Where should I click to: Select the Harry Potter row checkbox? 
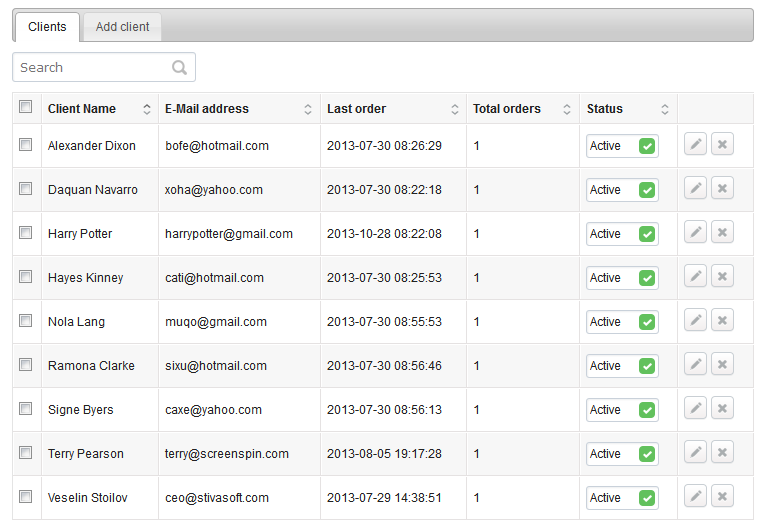(x=25, y=233)
